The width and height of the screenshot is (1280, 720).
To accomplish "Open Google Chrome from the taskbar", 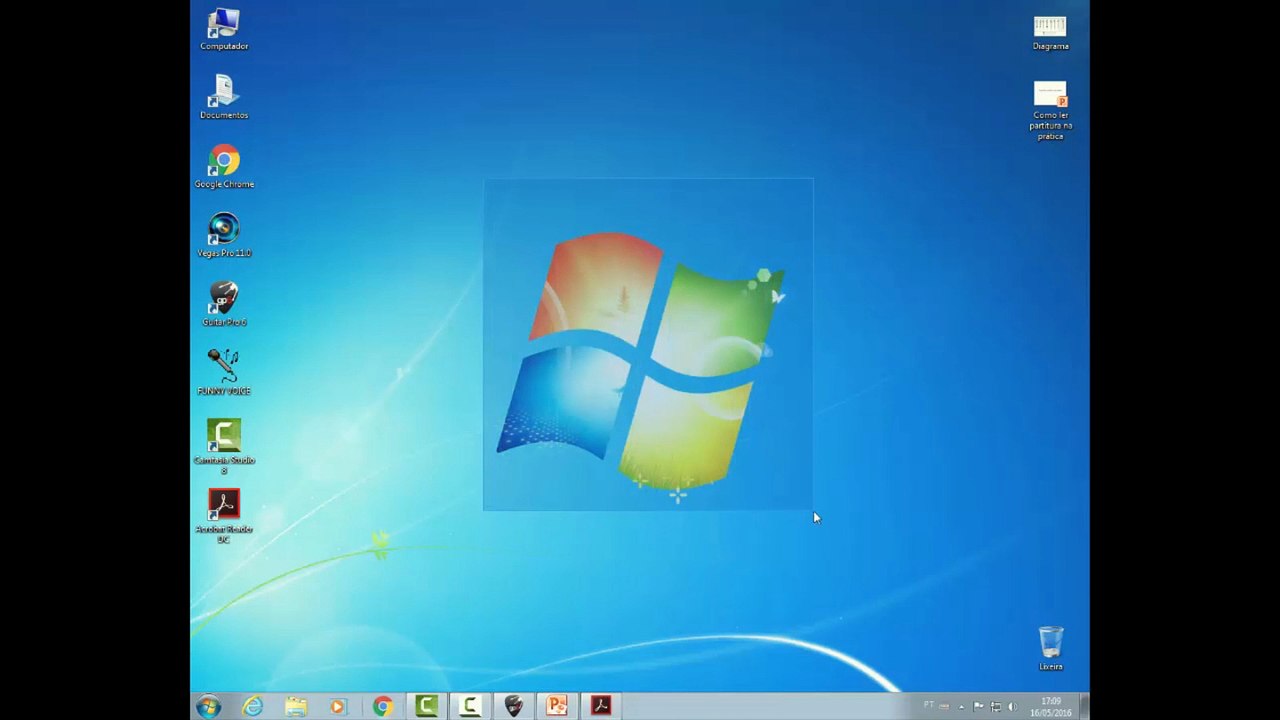I will (382, 706).
